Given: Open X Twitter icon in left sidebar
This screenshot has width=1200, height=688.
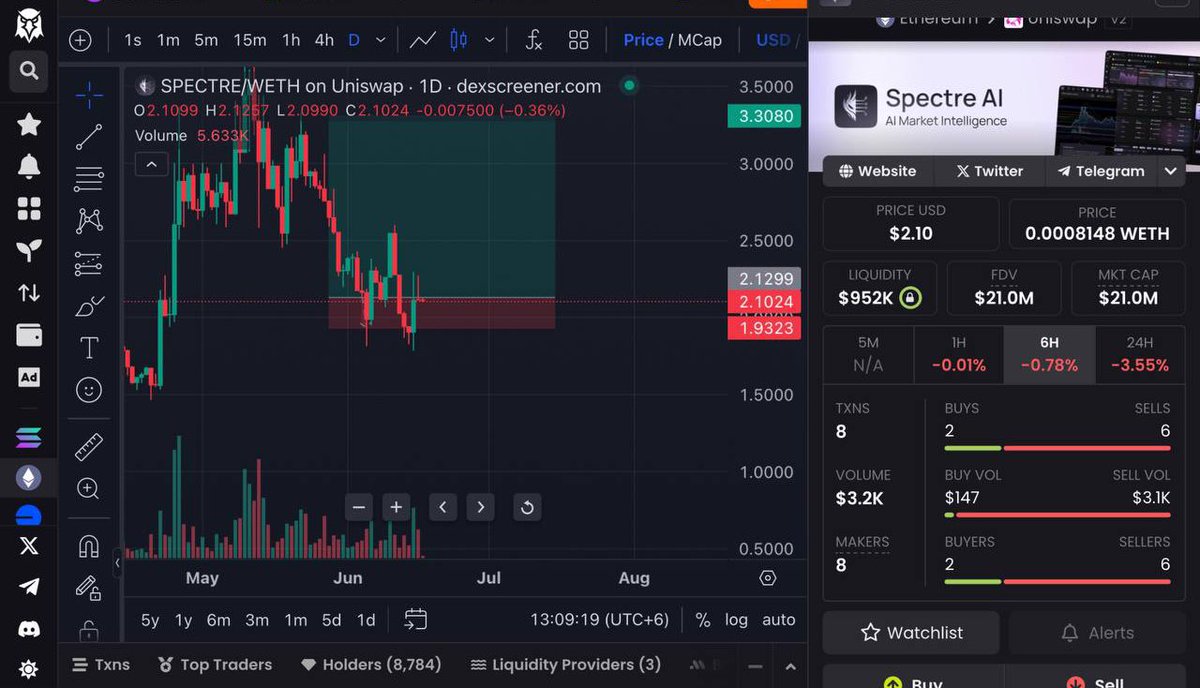Looking at the screenshot, I should [29, 545].
